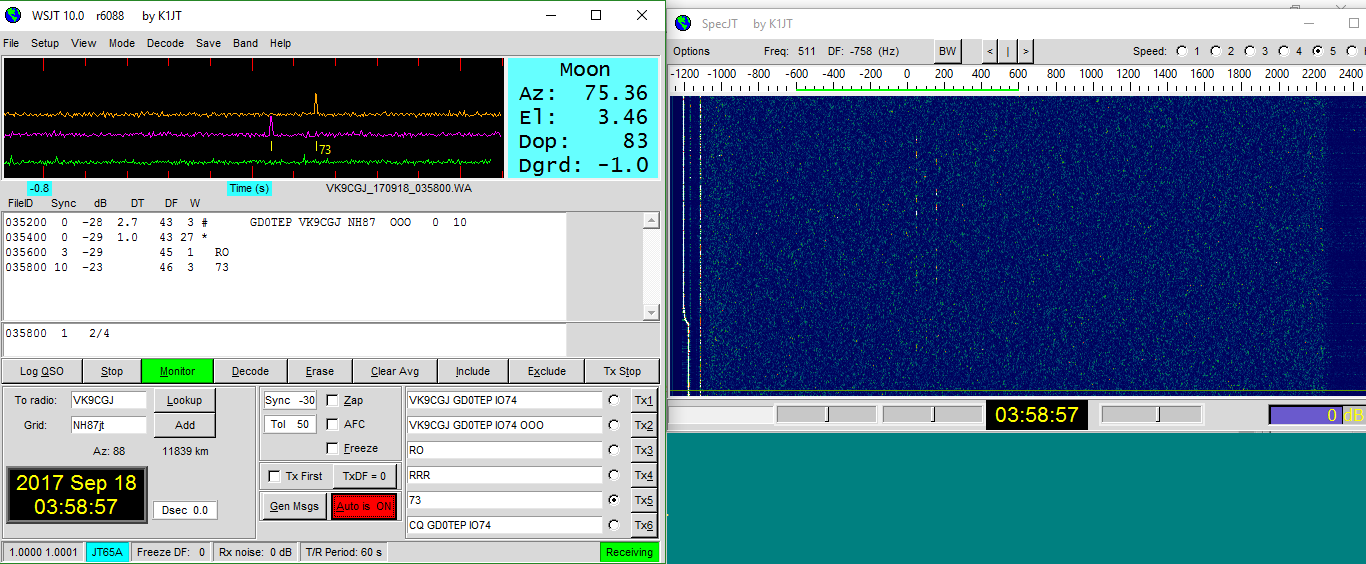Select the RRR message radio button
The height and width of the screenshot is (564, 1366).
(613, 475)
